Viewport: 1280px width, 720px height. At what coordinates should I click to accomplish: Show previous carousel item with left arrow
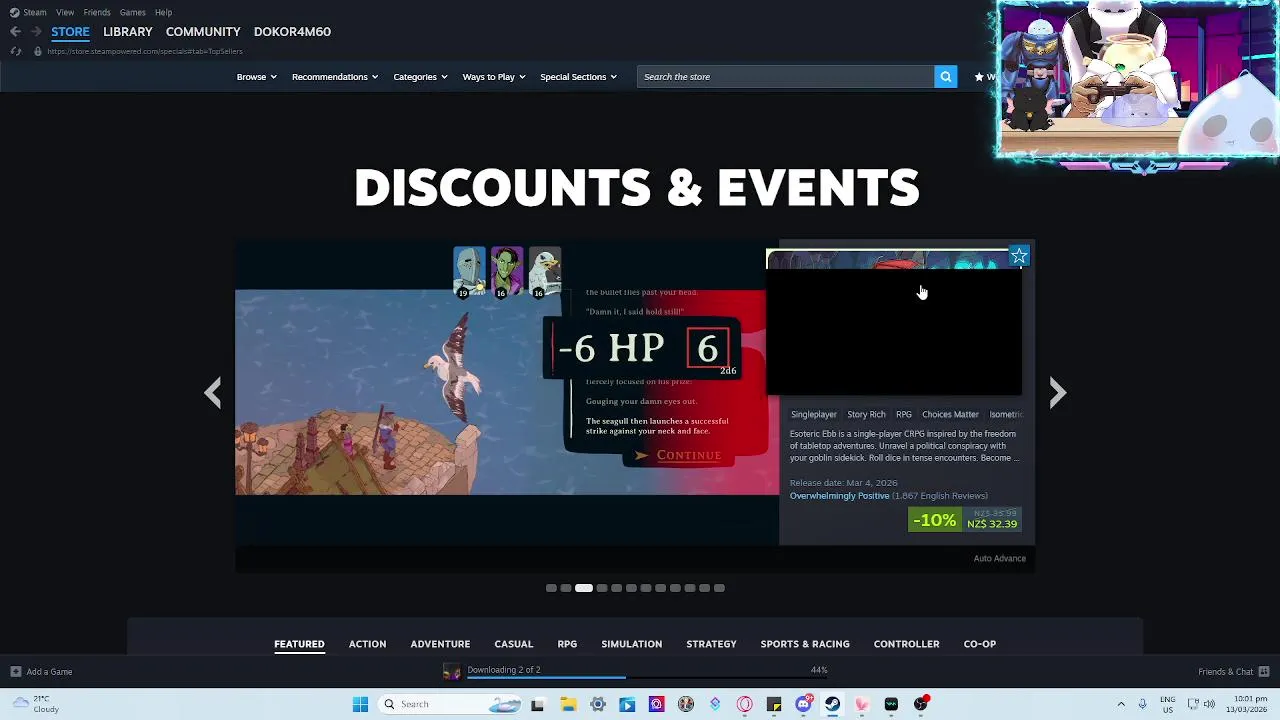click(x=213, y=392)
